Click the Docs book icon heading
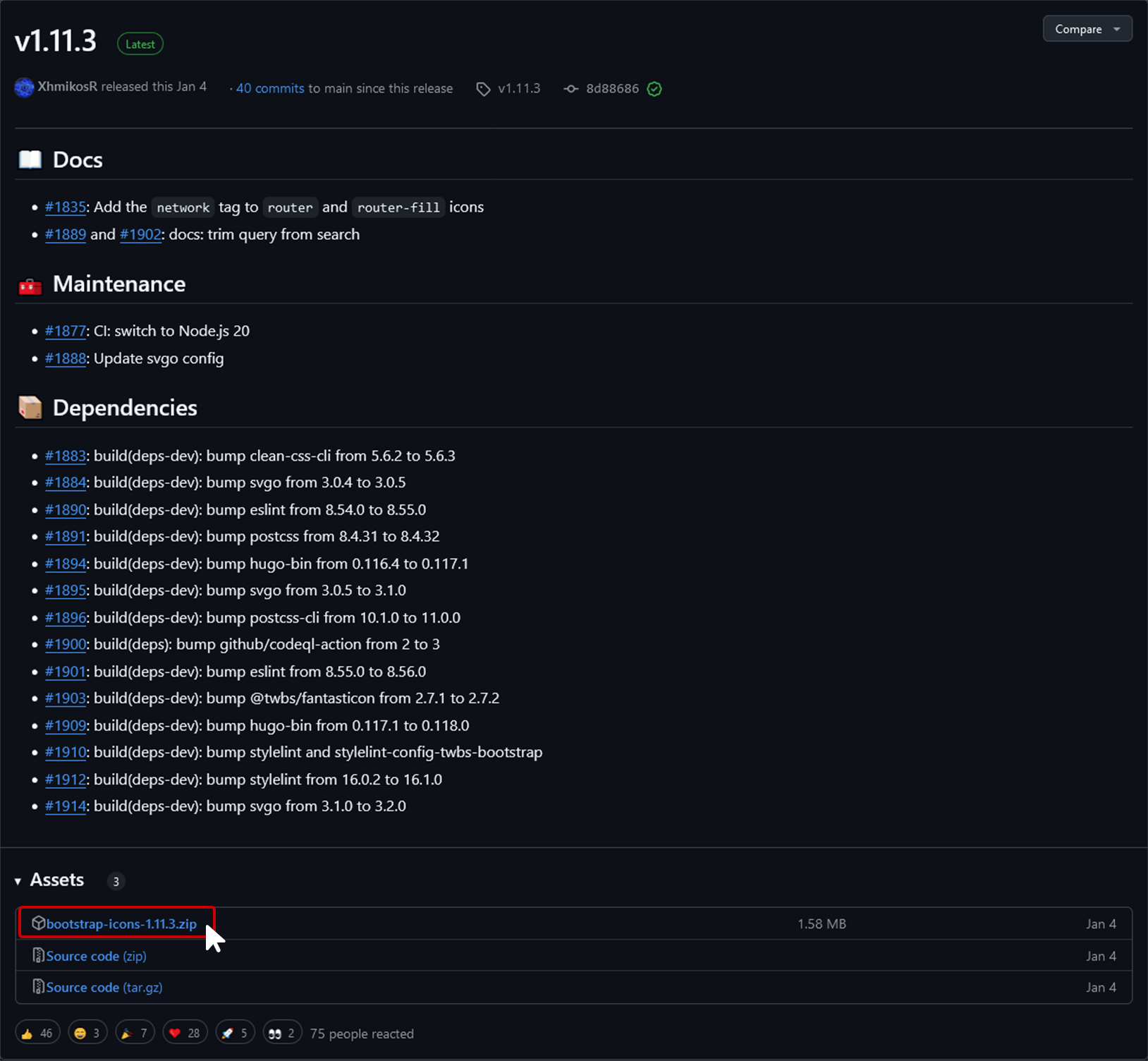 point(30,159)
